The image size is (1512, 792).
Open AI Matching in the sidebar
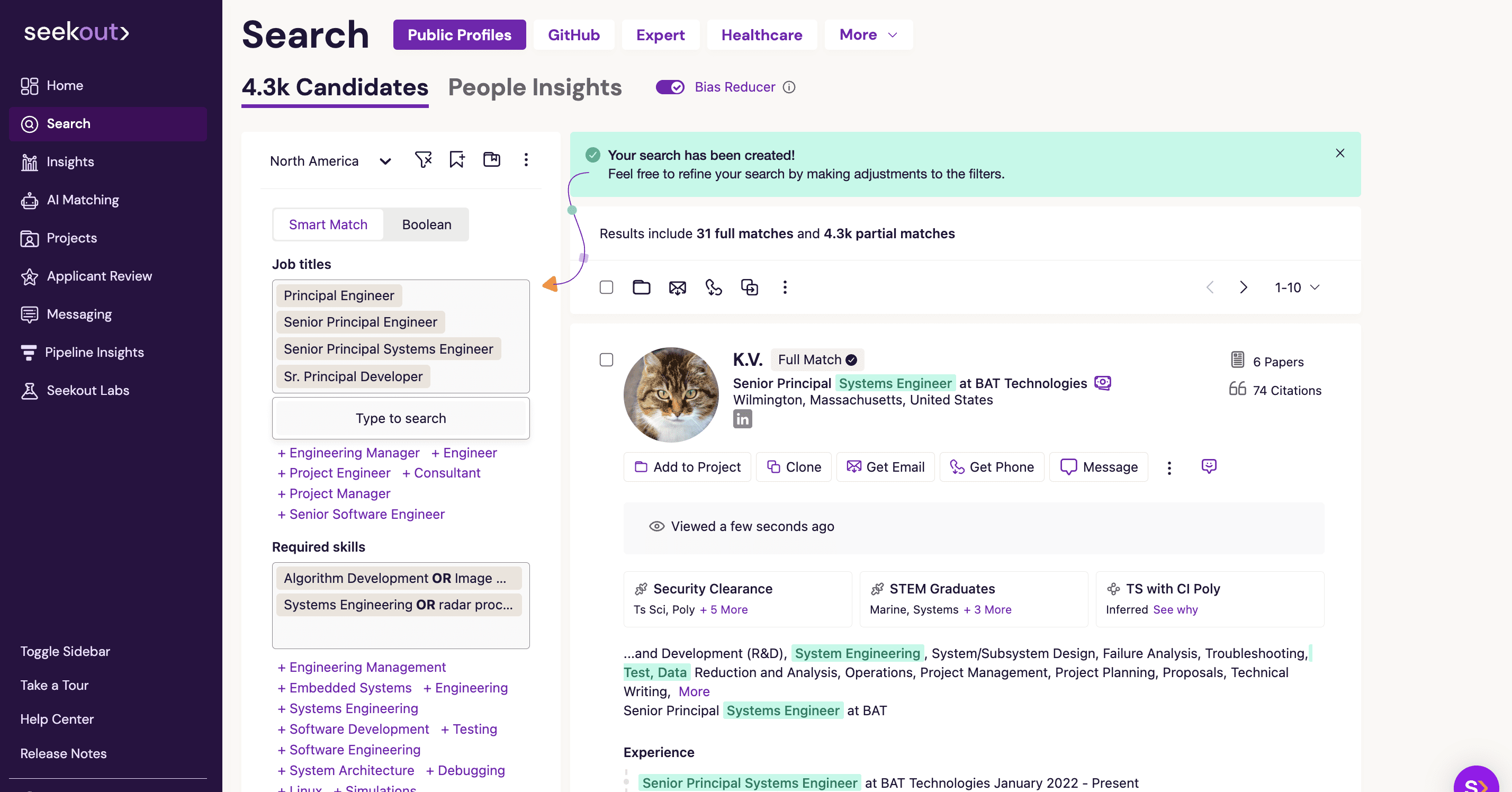pyautogui.click(x=82, y=200)
